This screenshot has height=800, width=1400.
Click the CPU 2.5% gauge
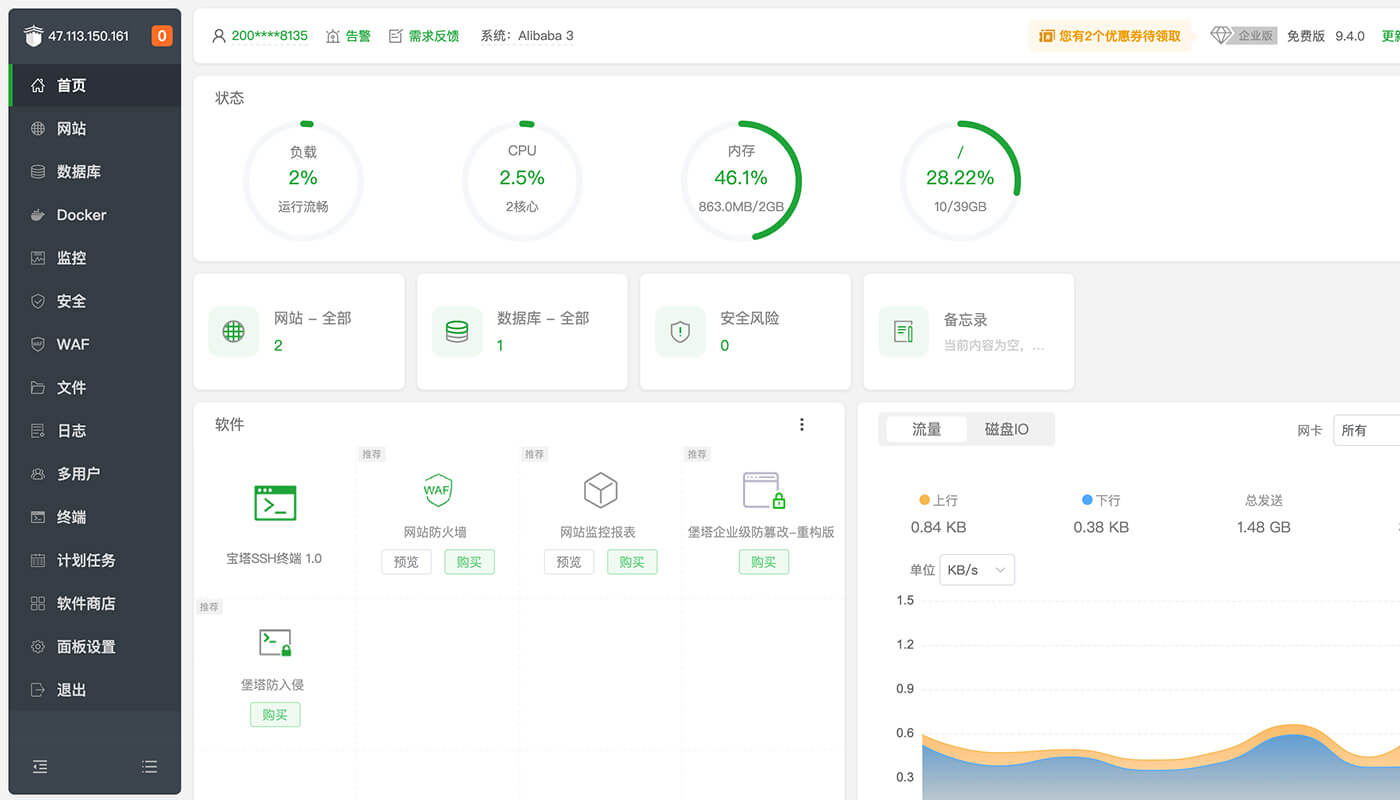(x=522, y=180)
